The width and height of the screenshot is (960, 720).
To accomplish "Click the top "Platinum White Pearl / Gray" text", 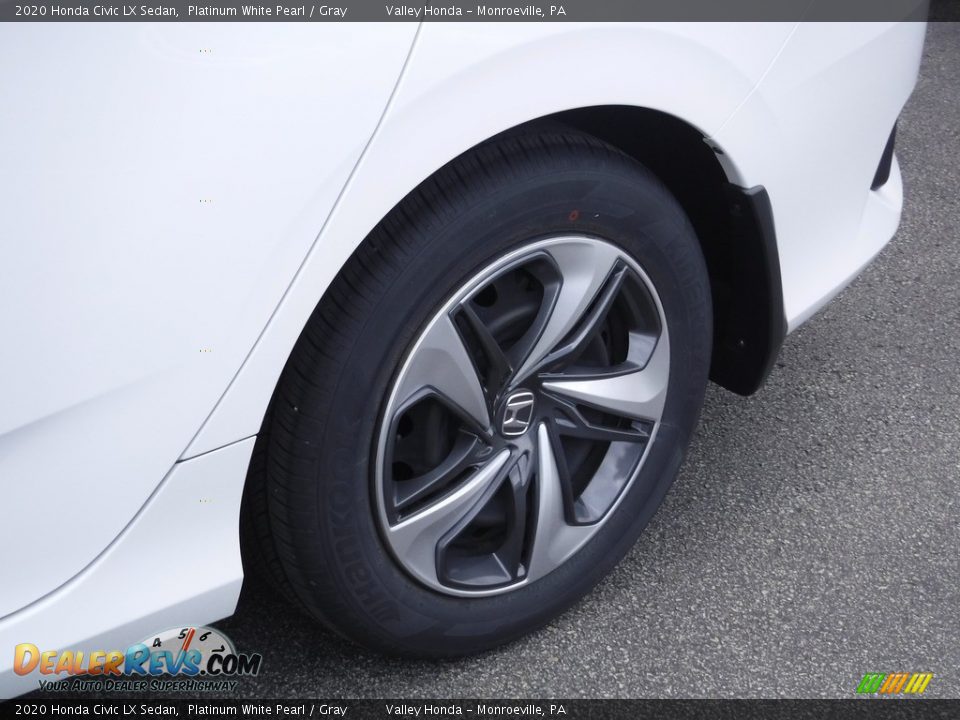I will coord(267,11).
